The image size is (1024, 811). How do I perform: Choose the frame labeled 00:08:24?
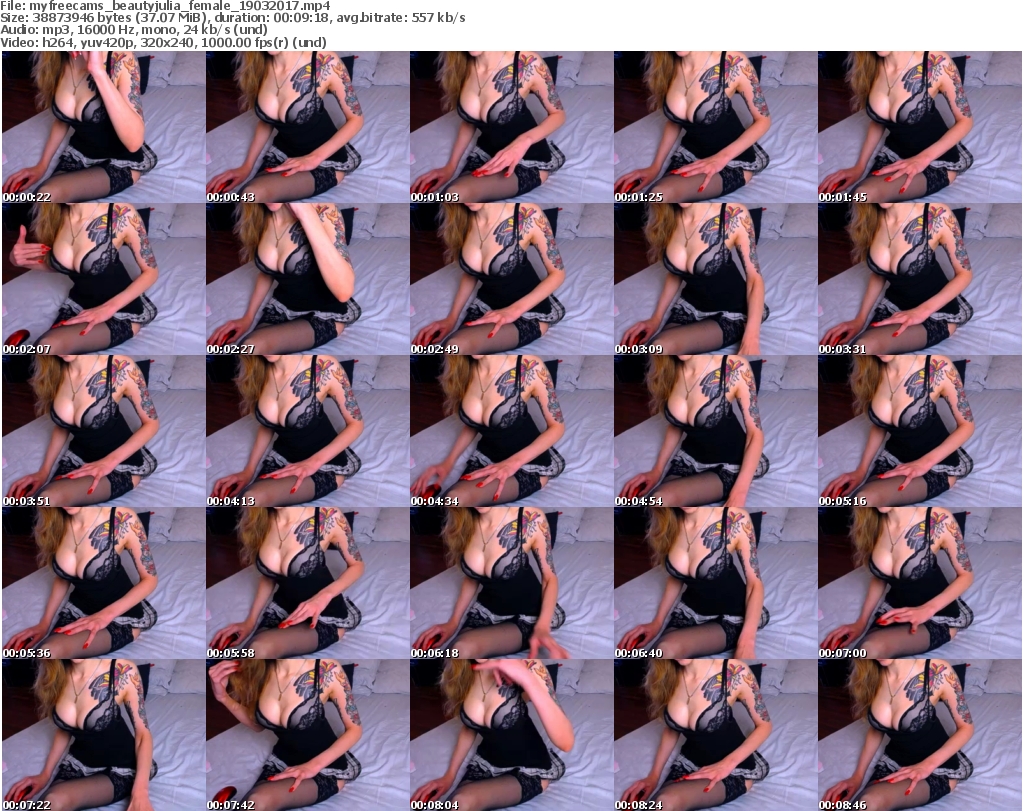click(x=716, y=735)
